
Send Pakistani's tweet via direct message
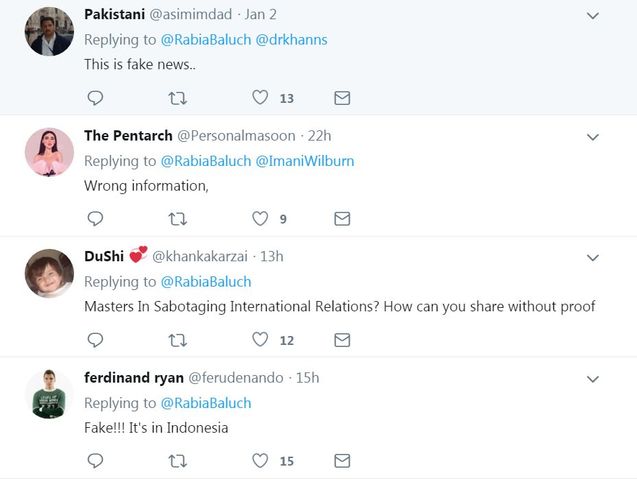(342, 98)
